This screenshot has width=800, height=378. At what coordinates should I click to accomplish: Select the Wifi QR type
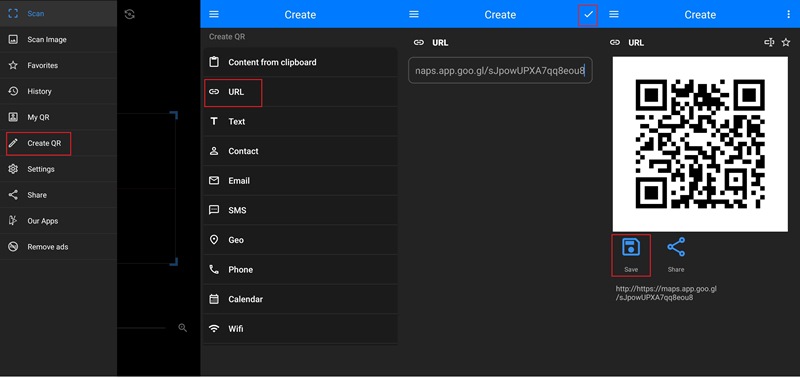point(300,329)
